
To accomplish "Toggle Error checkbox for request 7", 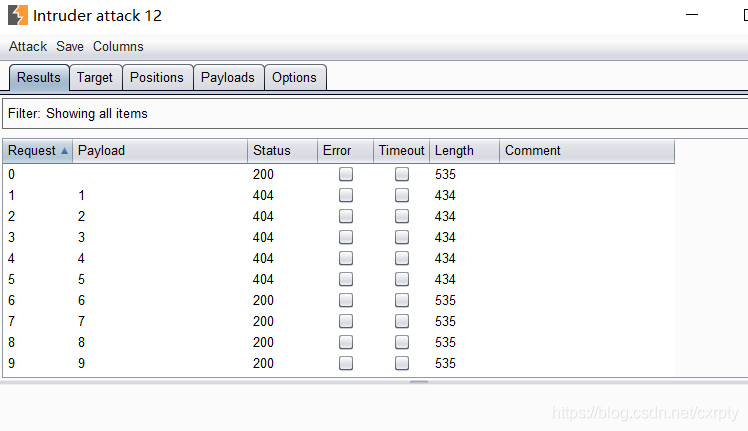I will 346,321.
